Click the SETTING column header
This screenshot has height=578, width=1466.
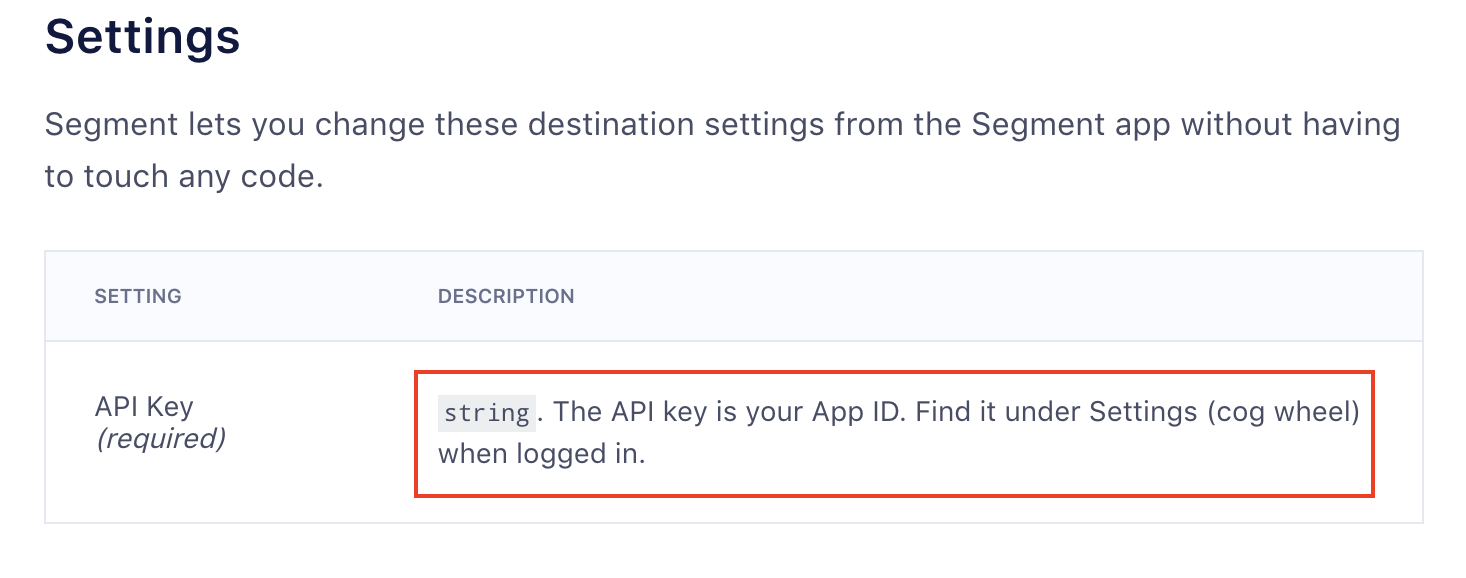138,296
